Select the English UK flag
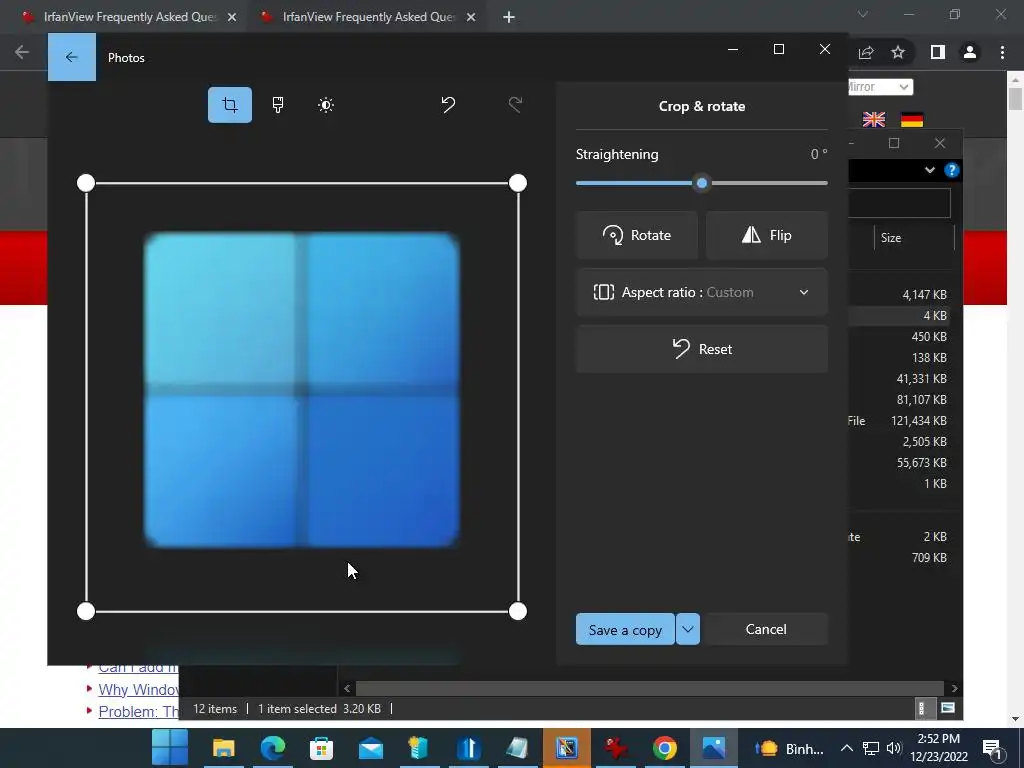The width and height of the screenshot is (1024, 768). 874,120
